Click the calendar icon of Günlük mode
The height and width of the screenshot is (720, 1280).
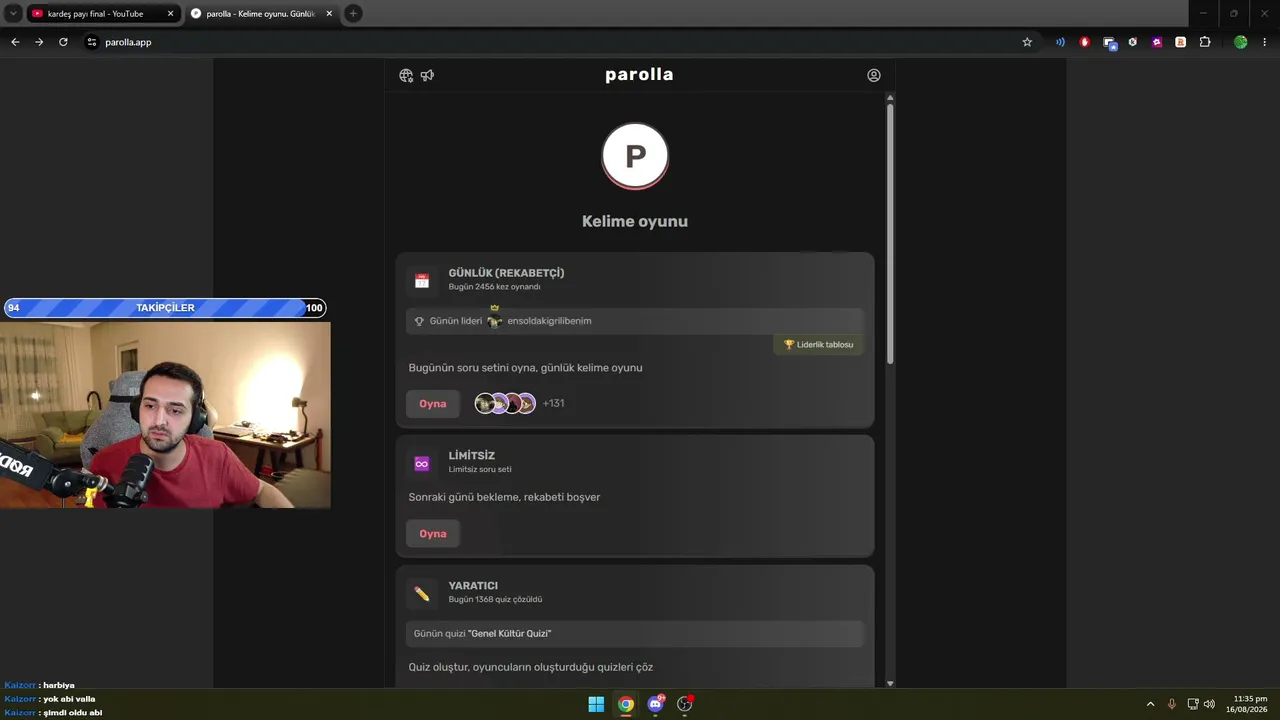coord(422,281)
